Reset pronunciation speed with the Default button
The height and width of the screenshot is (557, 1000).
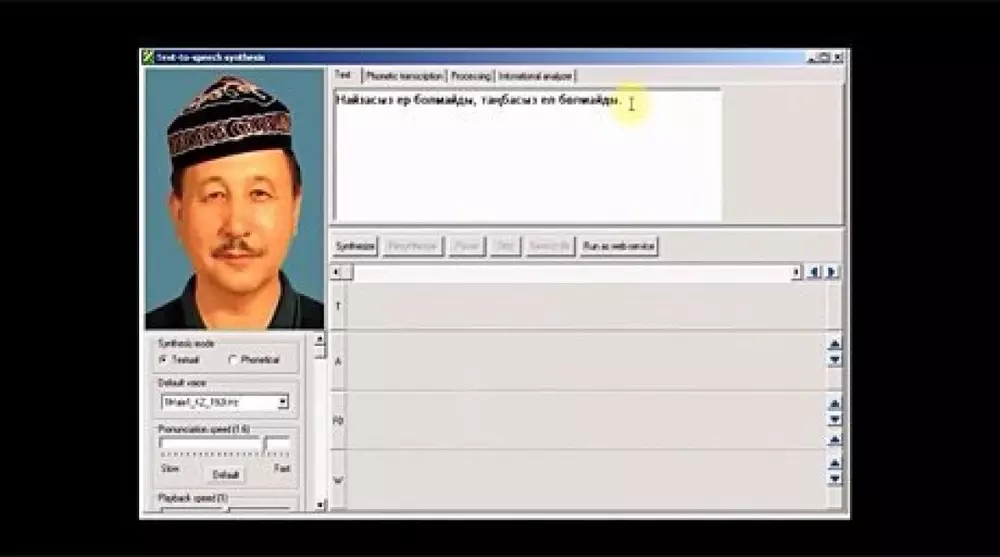(x=226, y=474)
